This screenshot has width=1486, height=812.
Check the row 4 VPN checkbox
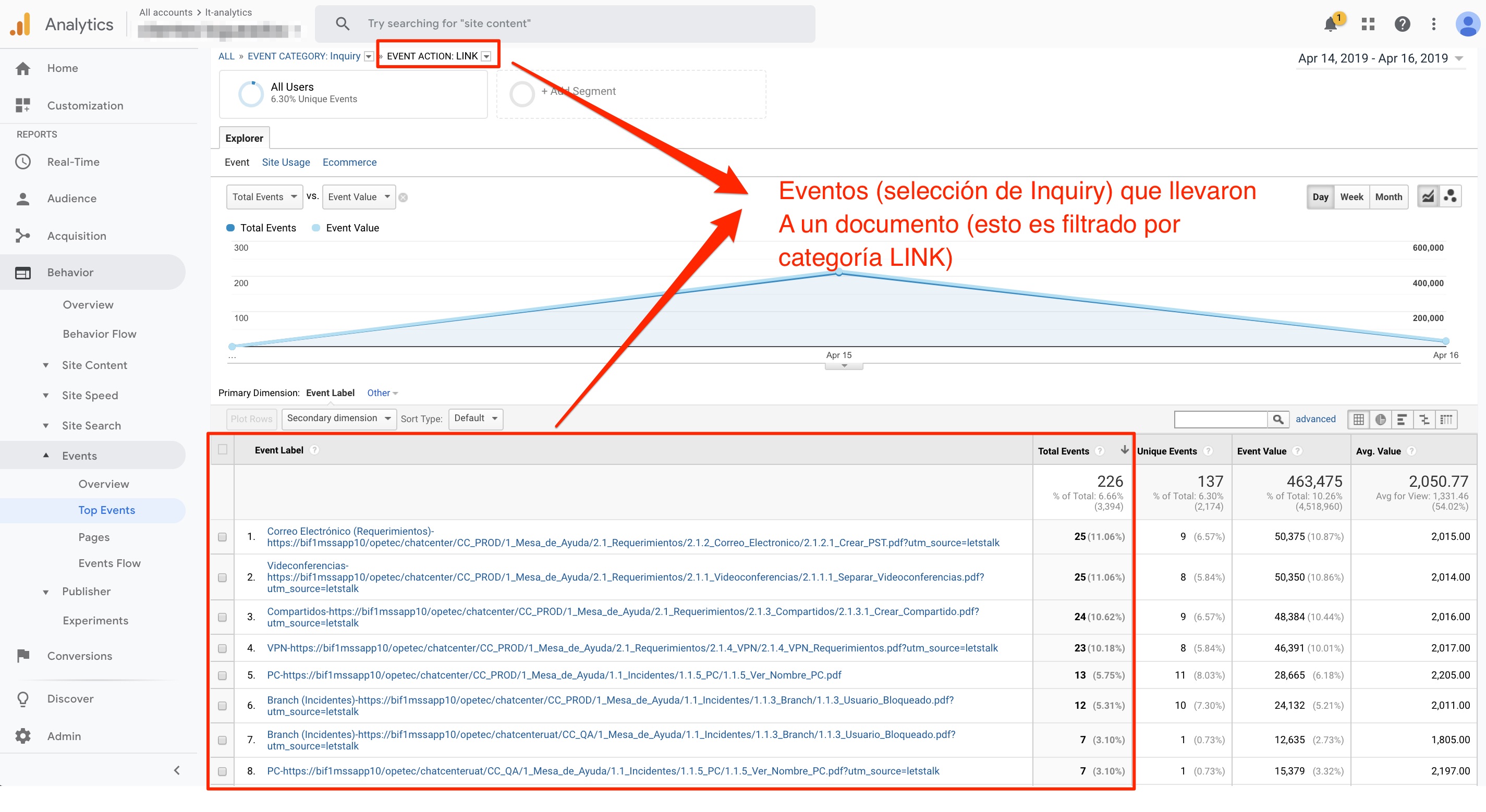(222, 648)
